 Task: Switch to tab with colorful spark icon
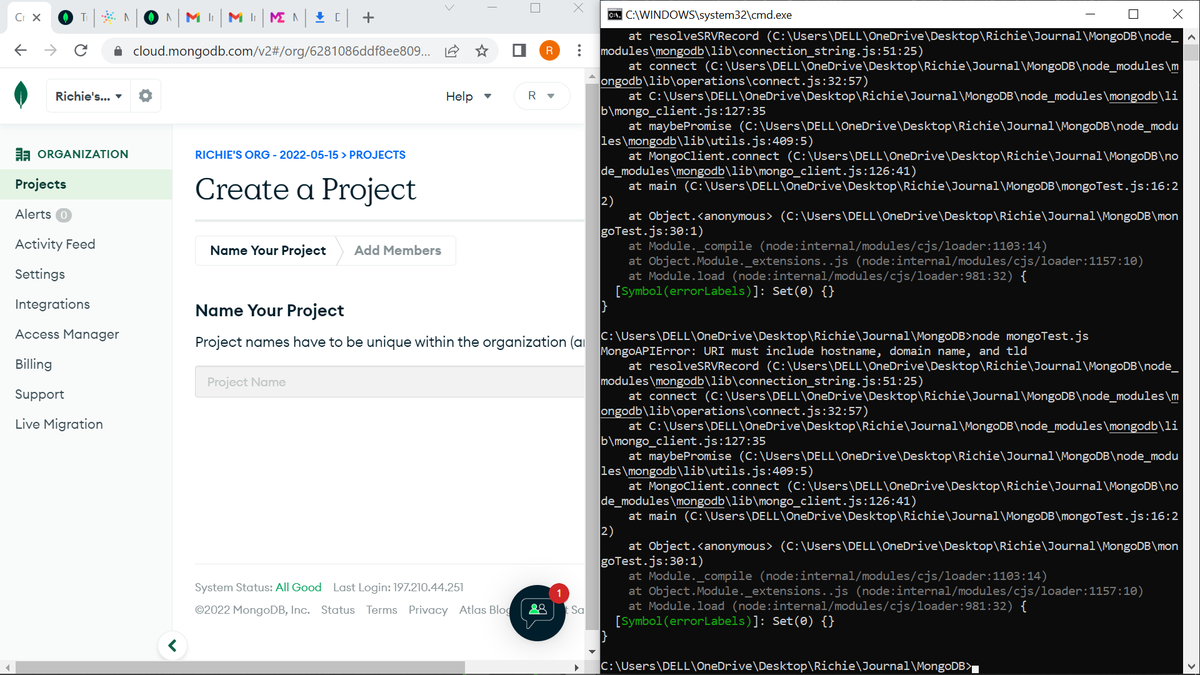point(110,18)
